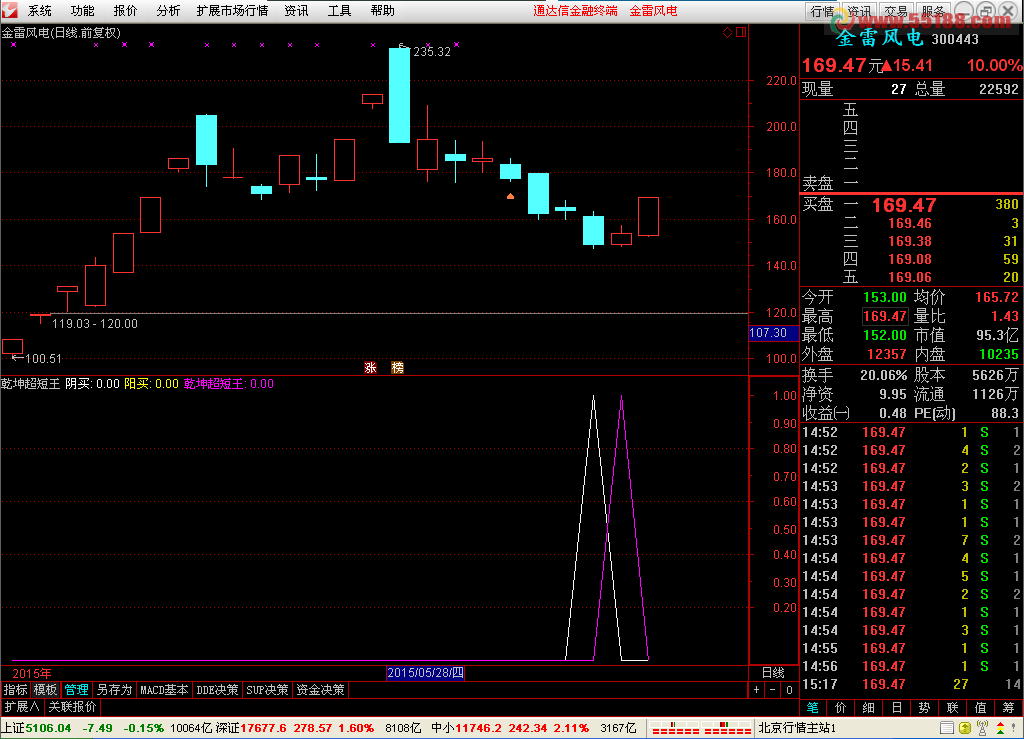Image resolution: width=1024 pixels, height=739 pixels.
Task: Click the red Tongdaxin logo icon
Action: click(9, 10)
